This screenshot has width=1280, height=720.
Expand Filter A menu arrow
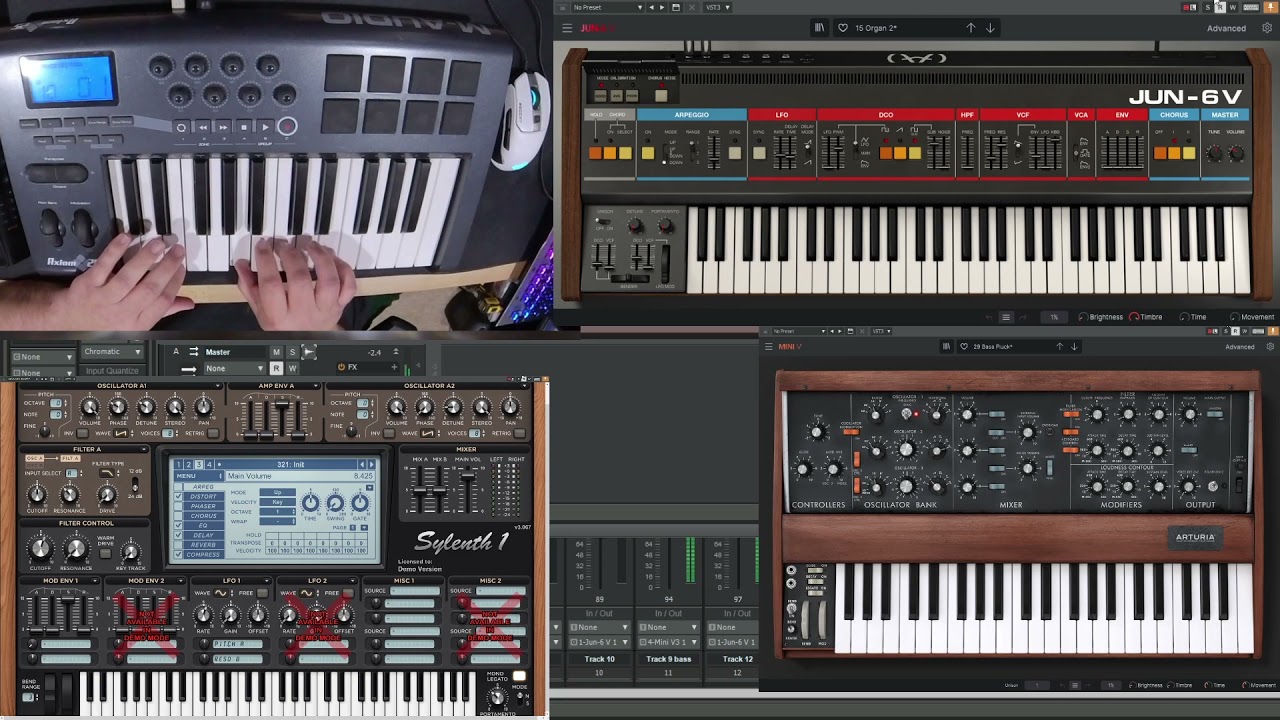(x=144, y=449)
